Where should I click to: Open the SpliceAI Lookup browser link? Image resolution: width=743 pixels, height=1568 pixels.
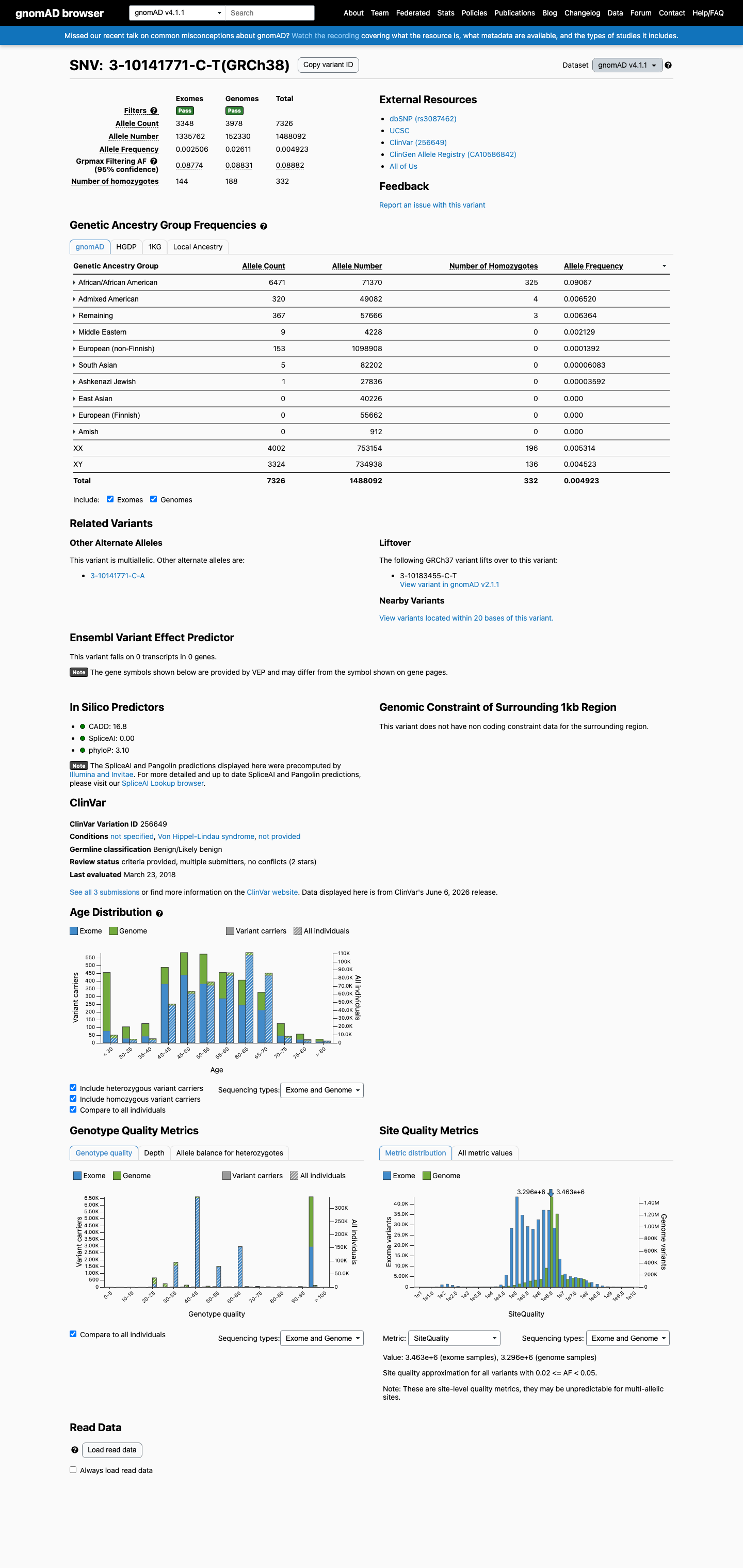(163, 783)
